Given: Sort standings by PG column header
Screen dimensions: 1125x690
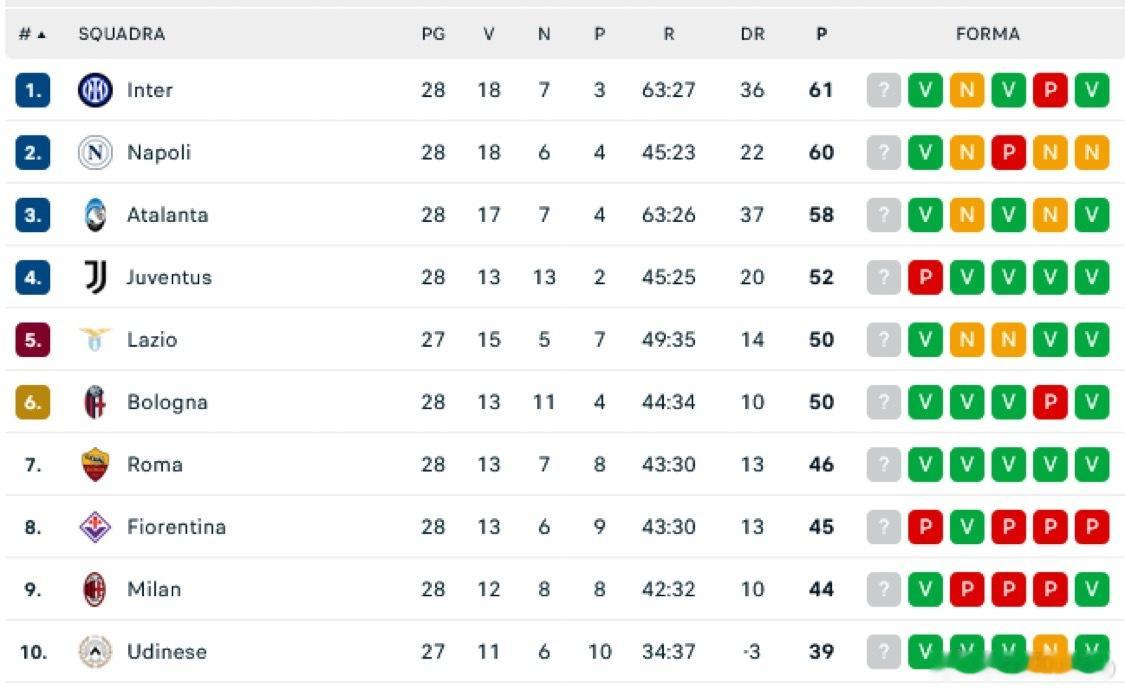Looking at the screenshot, I should coord(432,34).
